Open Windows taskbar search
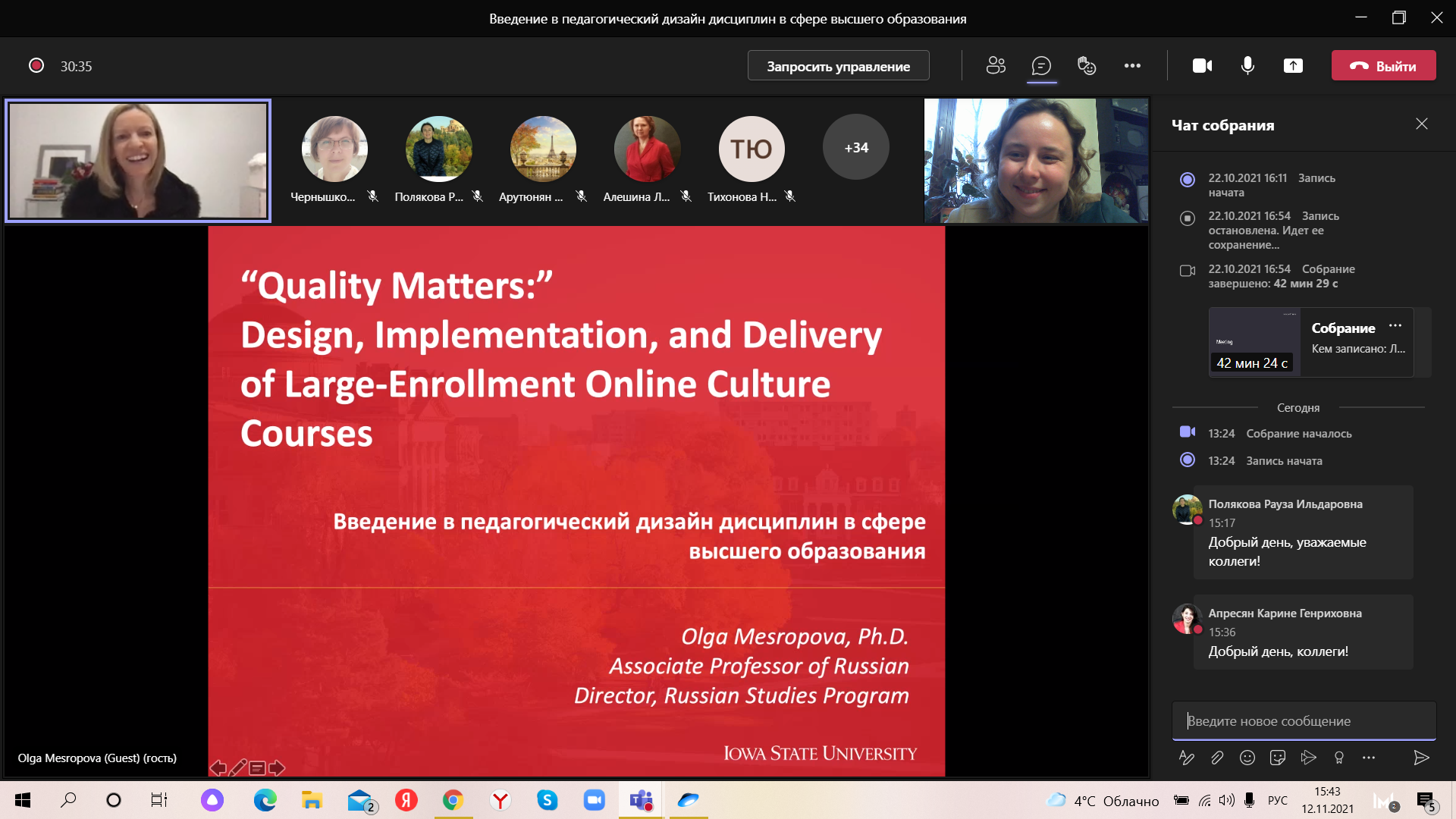Screen dimensions: 1456x819 tap(68, 800)
